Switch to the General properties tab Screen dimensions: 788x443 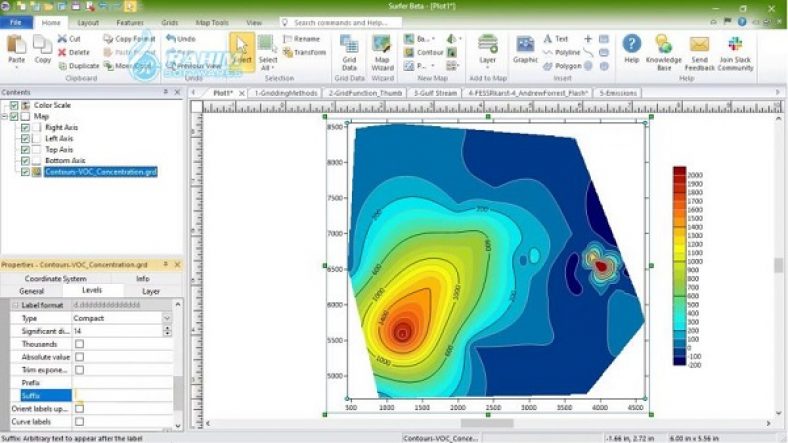31,291
